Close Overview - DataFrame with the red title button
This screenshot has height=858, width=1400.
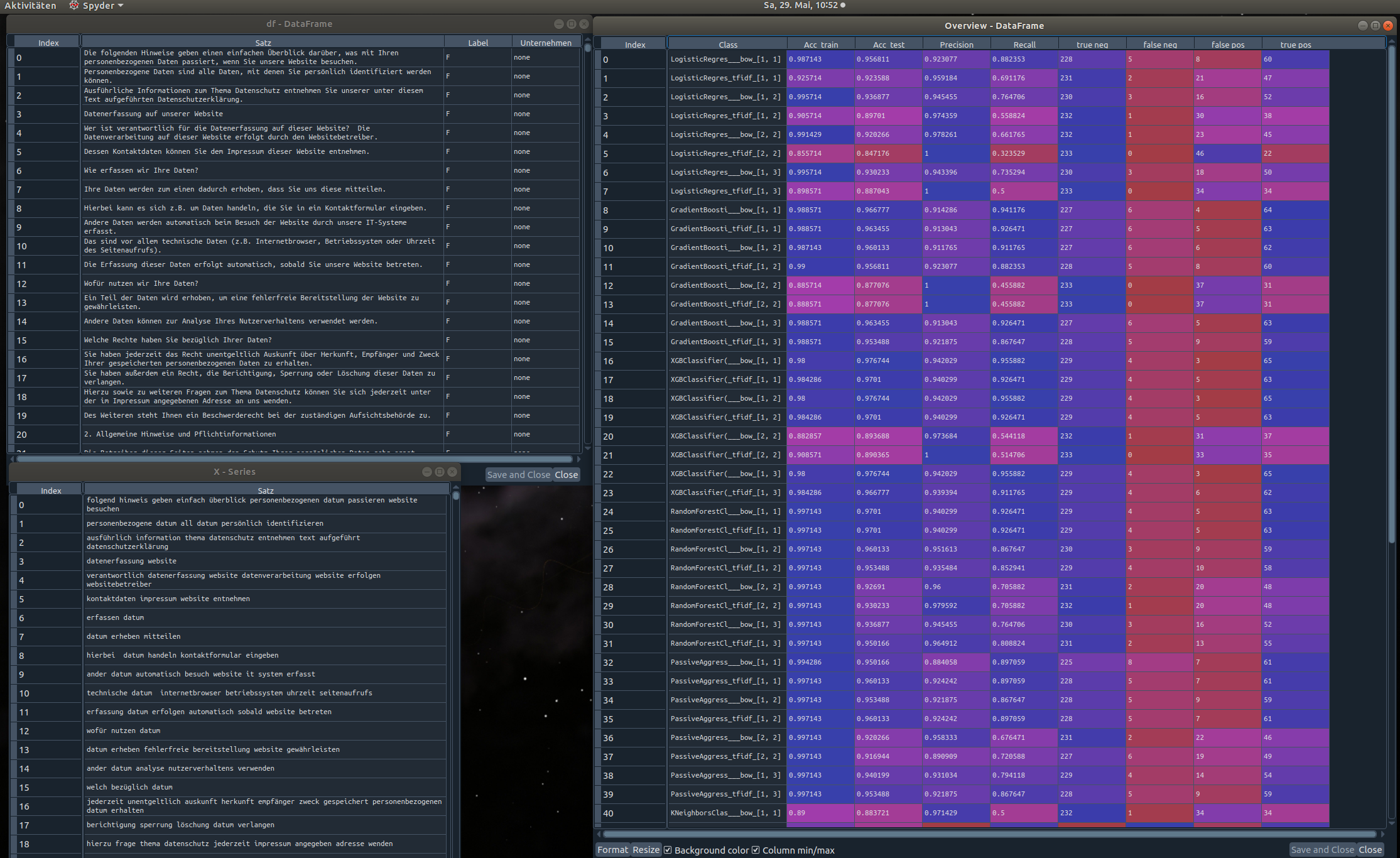point(1388,26)
